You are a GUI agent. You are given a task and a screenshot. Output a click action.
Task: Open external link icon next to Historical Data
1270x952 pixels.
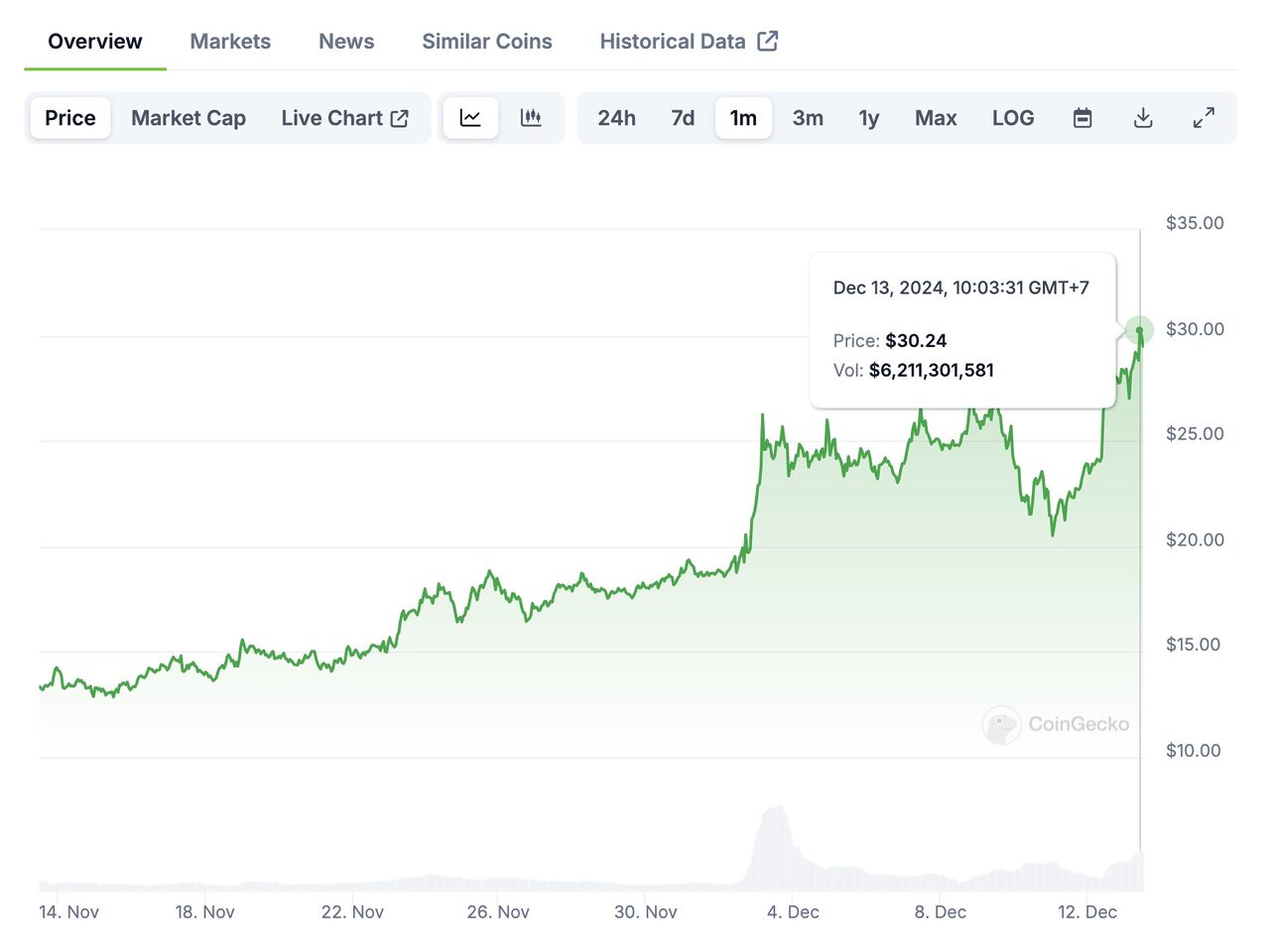(767, 41)
